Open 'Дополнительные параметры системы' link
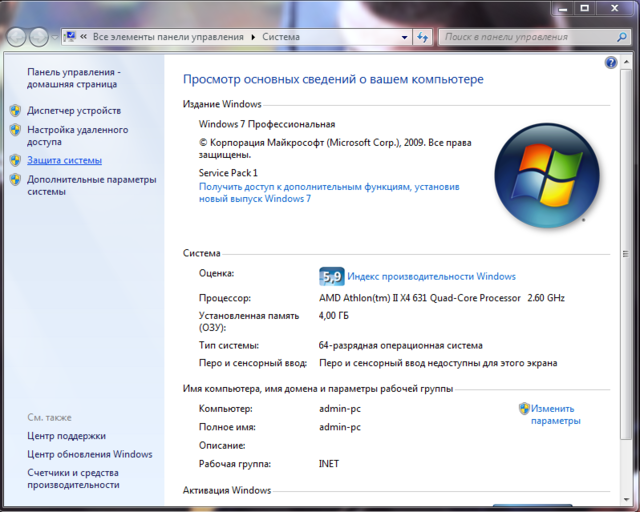Image resolution: width=640 pixels, height=512 pixels. [x=92, y=185]
